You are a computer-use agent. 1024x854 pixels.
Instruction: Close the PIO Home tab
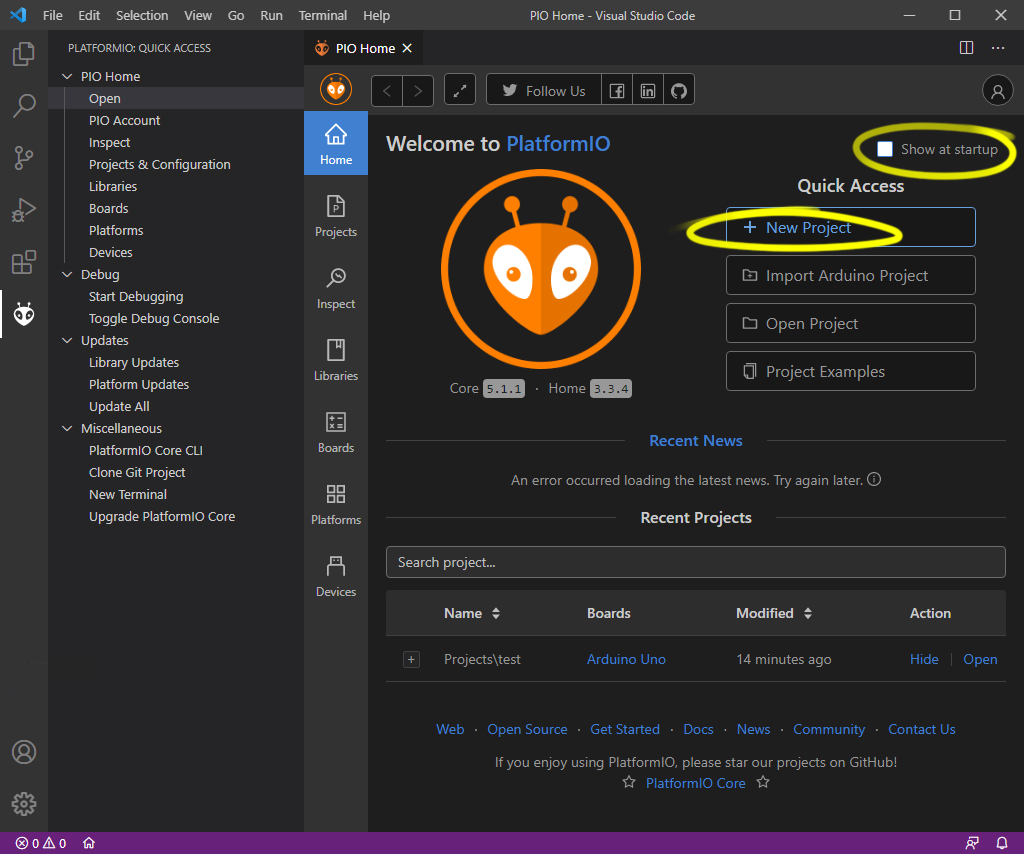tap(407, 48)
